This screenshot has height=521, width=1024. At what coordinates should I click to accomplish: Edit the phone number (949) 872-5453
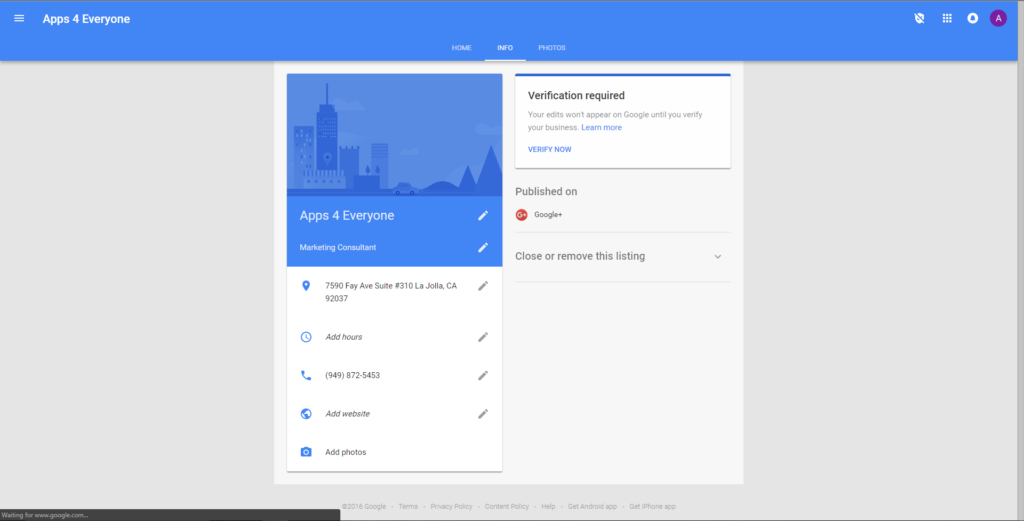[483, 375]
